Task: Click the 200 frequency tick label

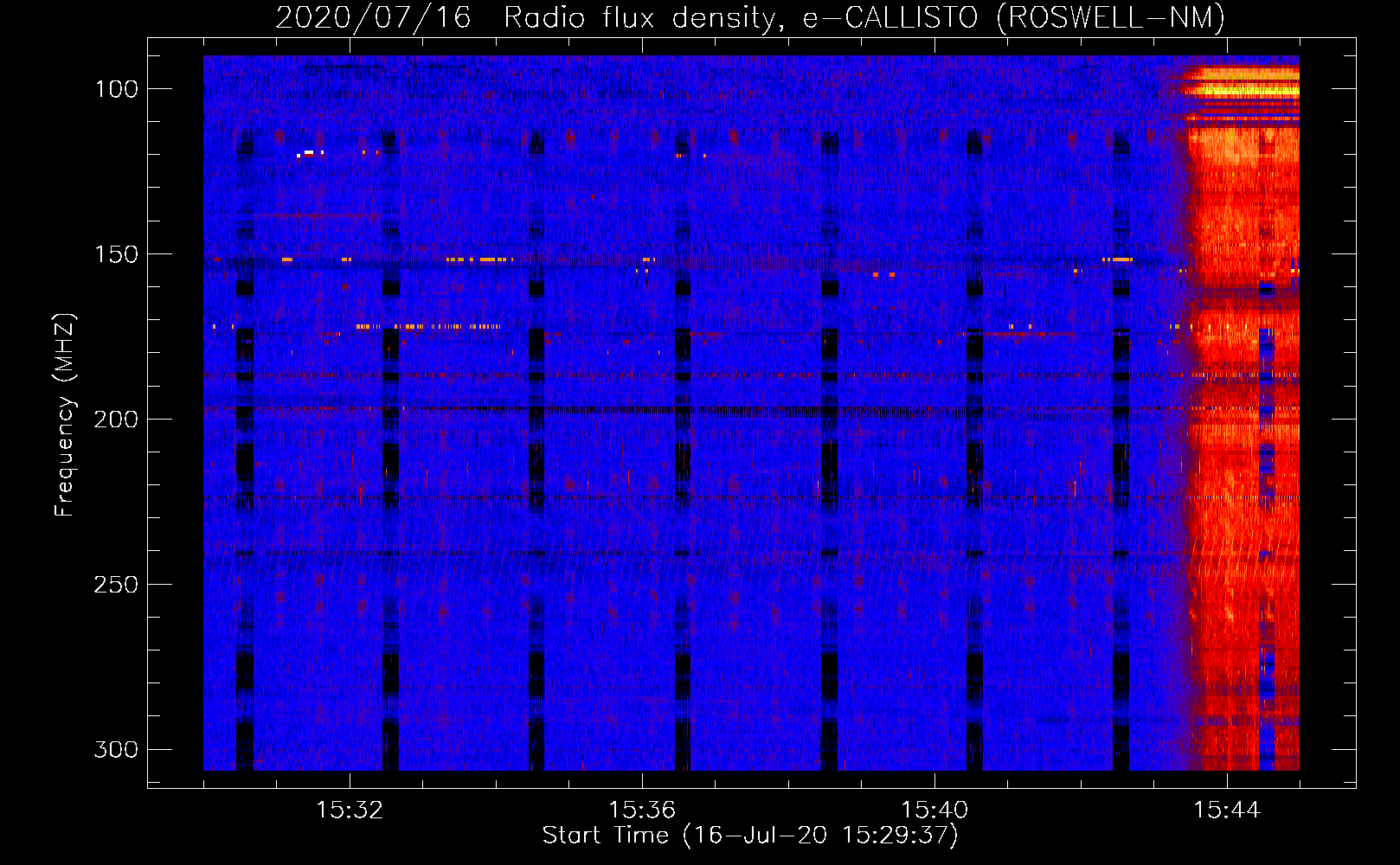Action: (x=116, y=420)
